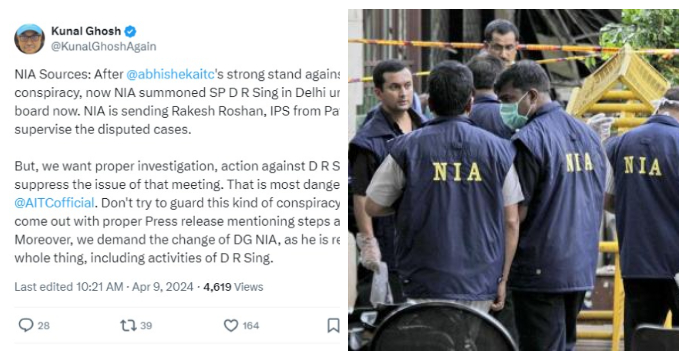Screen dimensions: 688x360
Task: Click the blue verified badge
Action: (x=130, y=31)
